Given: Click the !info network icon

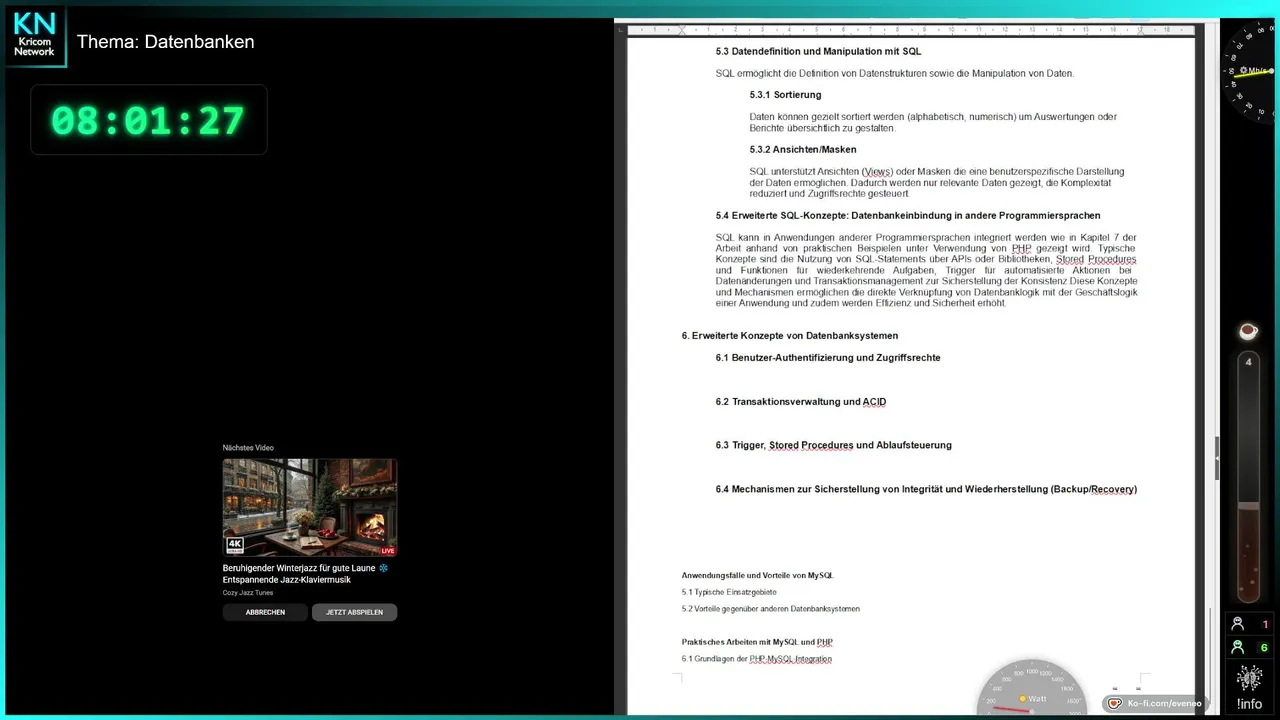Looking at the screenshot, I should (x=1249, y=680).
